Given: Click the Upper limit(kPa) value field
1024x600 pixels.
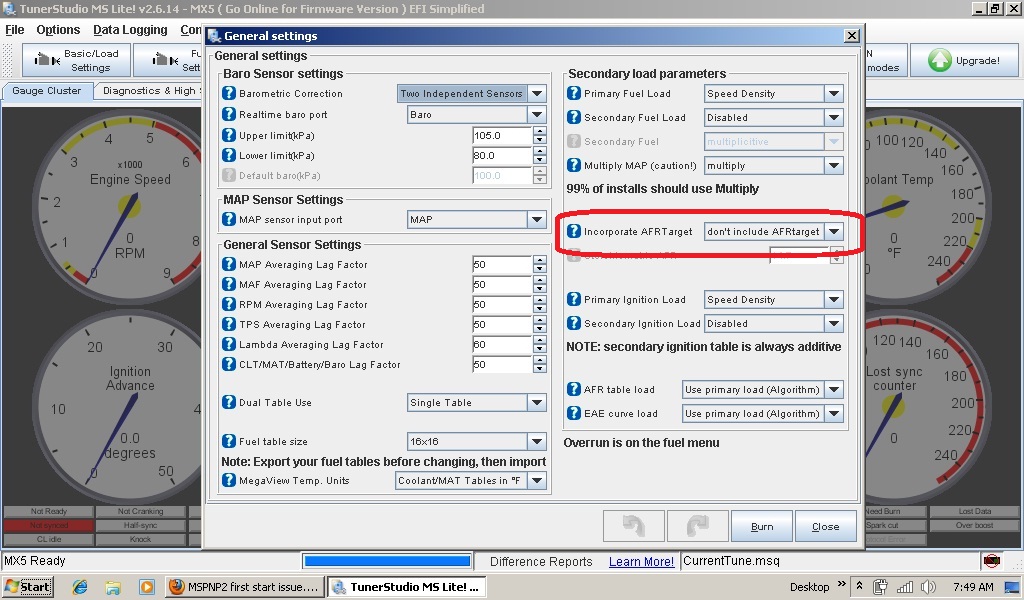Looking at the screenshot, I should tap(502, 135).
